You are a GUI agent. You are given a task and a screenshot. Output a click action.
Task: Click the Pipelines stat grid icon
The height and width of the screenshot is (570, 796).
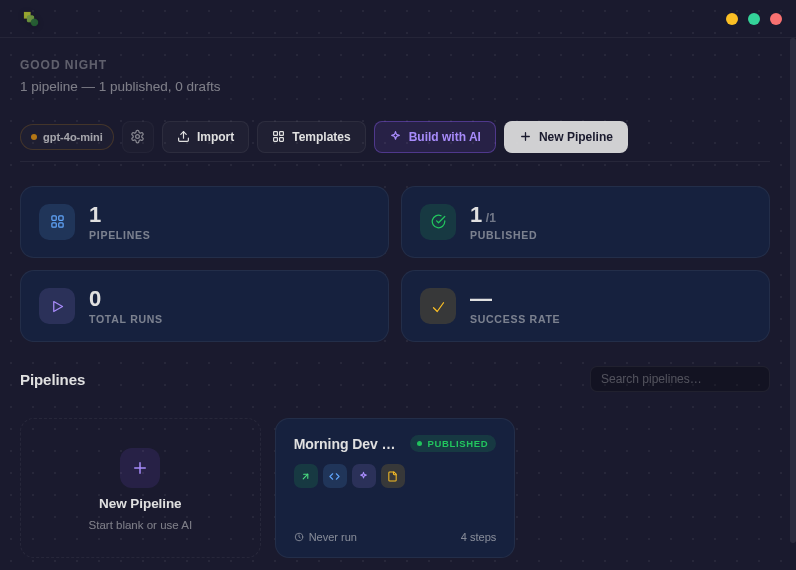point(57,222)
